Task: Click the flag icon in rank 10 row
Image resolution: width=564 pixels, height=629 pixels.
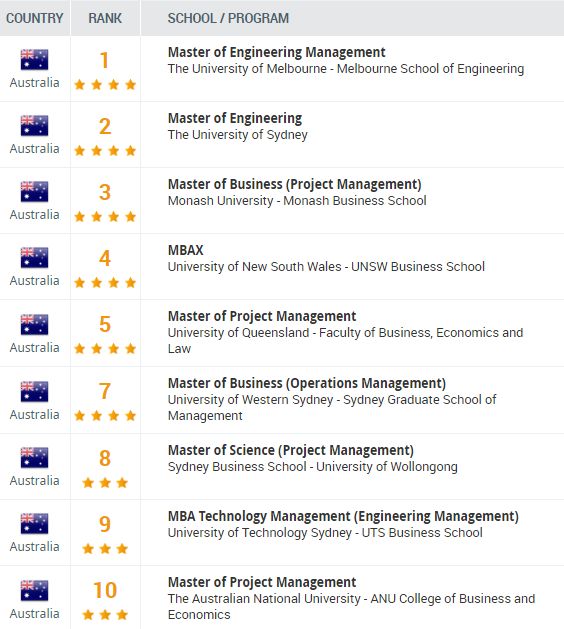Action: (34, 590)
